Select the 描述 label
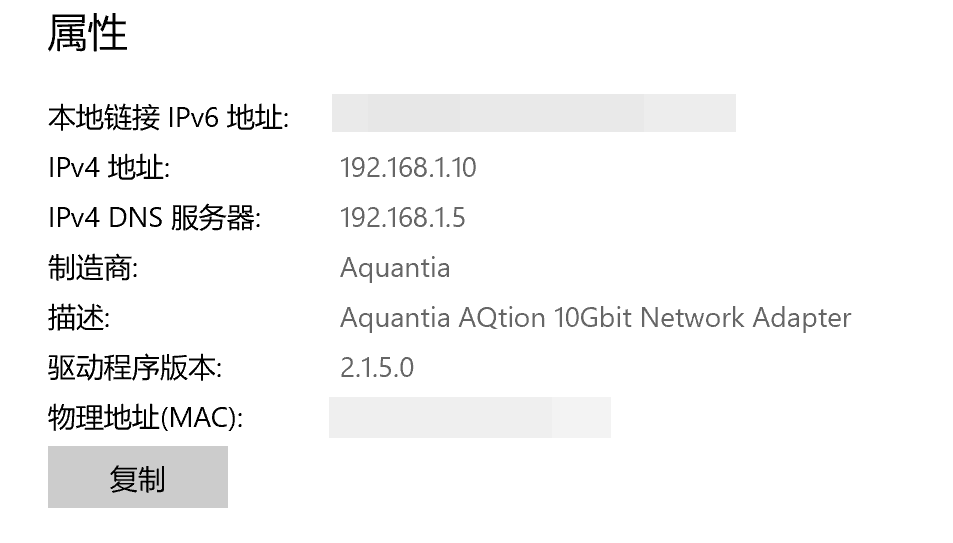Viewport: 953px width, 543px height. click(x=79, y=317)
